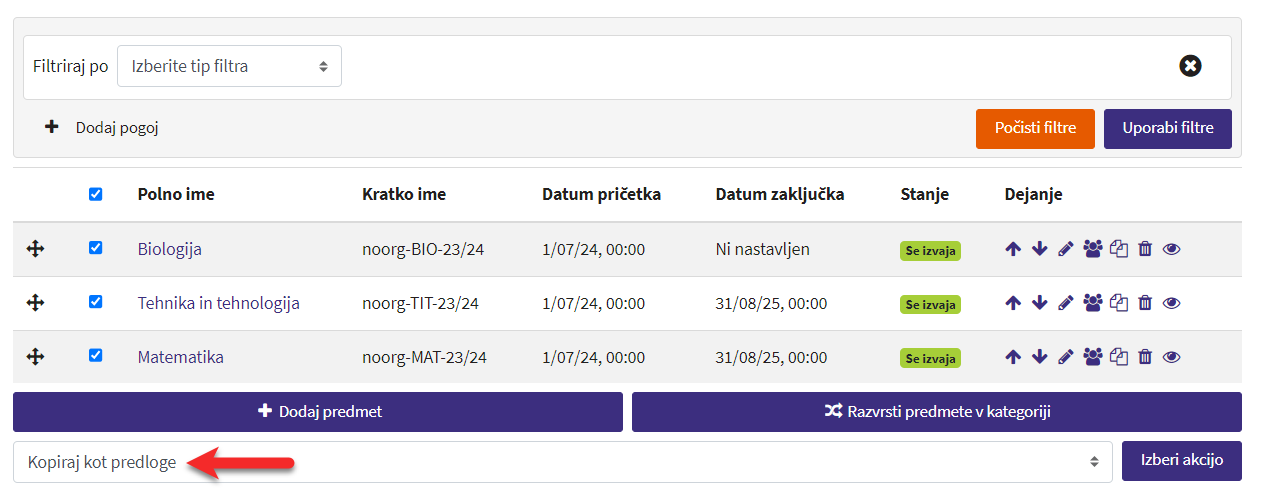Delete Matematika using its trash icon
The width and height of the screenshot is (1262, 502).
[1146, 357]
